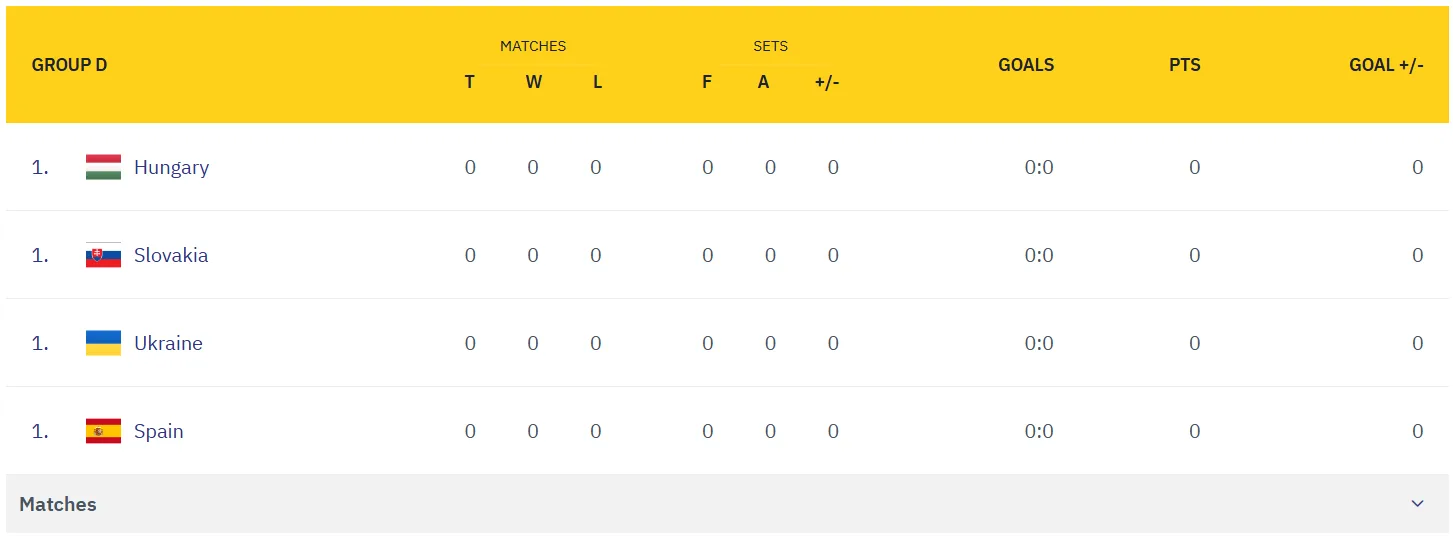Image resolution: width=1453 pixels, height=536 pixels.
Task: Click the matches won W column header
Action: (533, 82)
